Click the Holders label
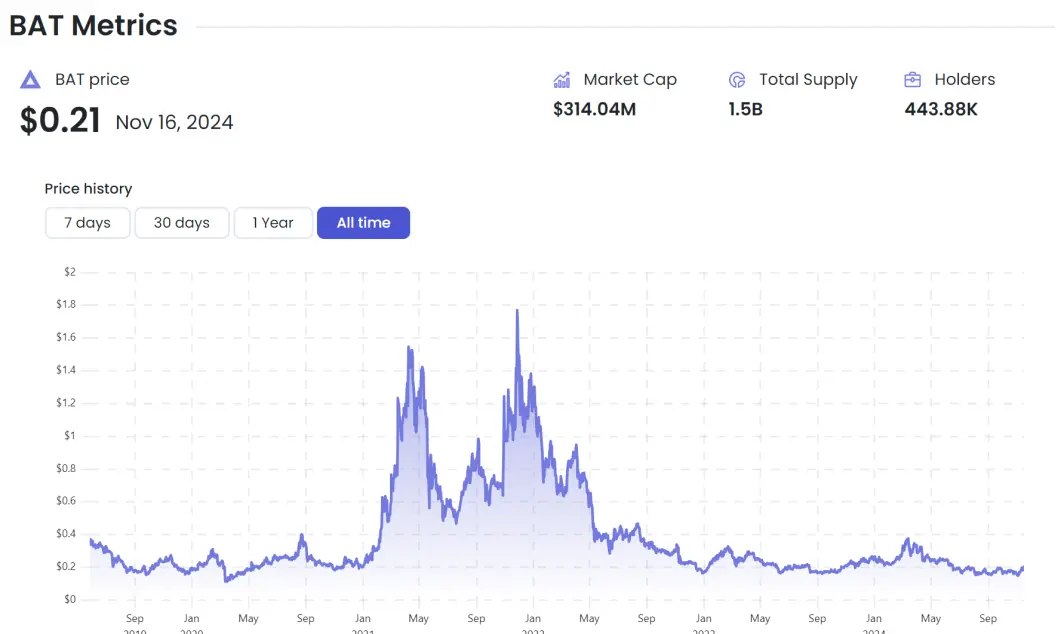 965,79
